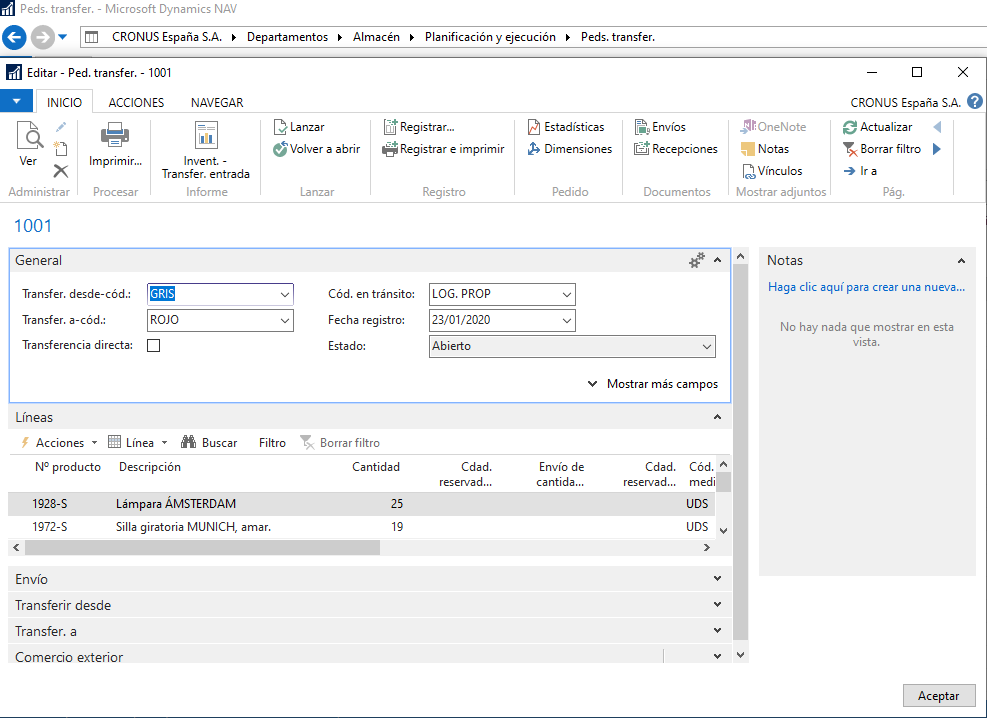Switch to the INICIO tab
Image resolution: width=987 pixels, height=718 pixels.
pyautogui.click(x=64, y=103)
